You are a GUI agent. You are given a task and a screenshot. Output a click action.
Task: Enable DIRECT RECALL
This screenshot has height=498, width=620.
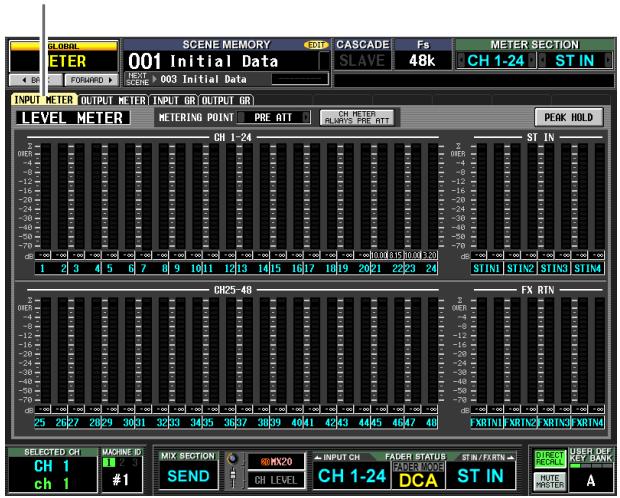pos(549,459)
